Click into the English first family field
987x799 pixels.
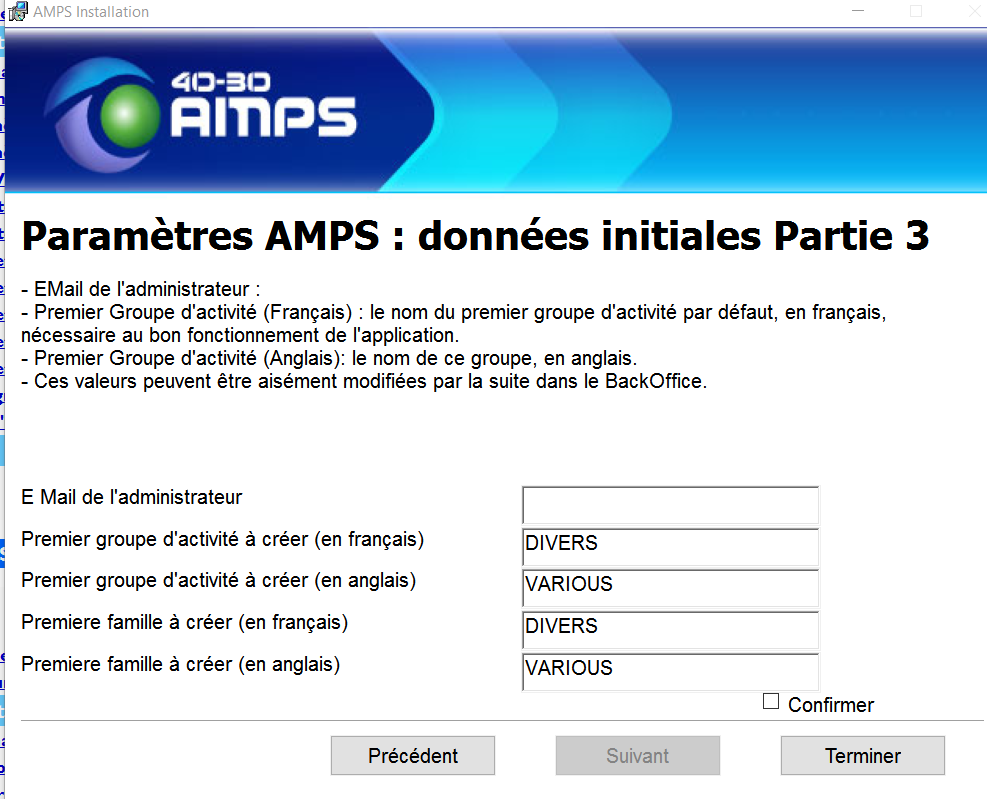[670, 672]
